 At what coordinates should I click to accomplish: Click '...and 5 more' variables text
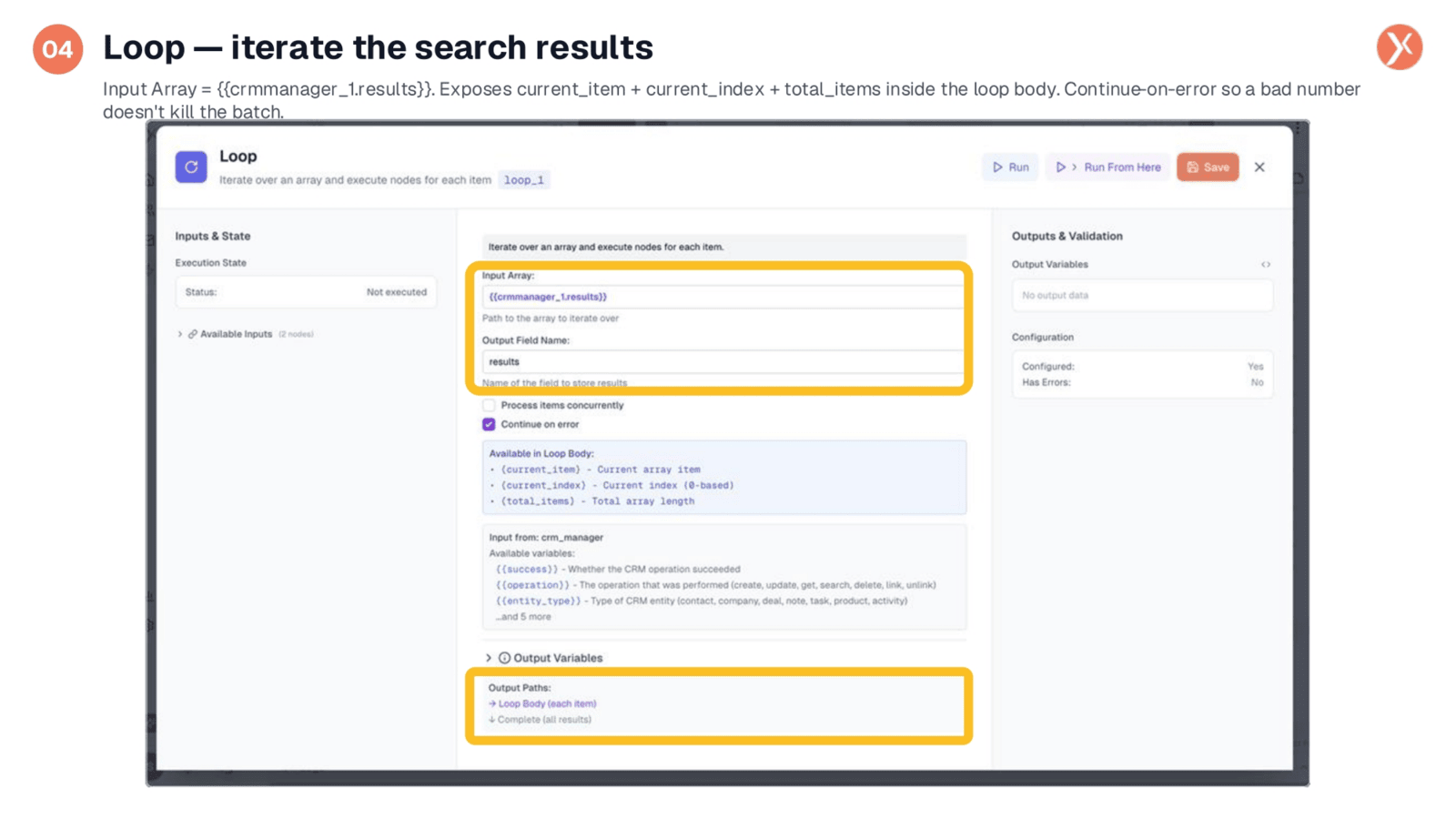click(523, 617)
